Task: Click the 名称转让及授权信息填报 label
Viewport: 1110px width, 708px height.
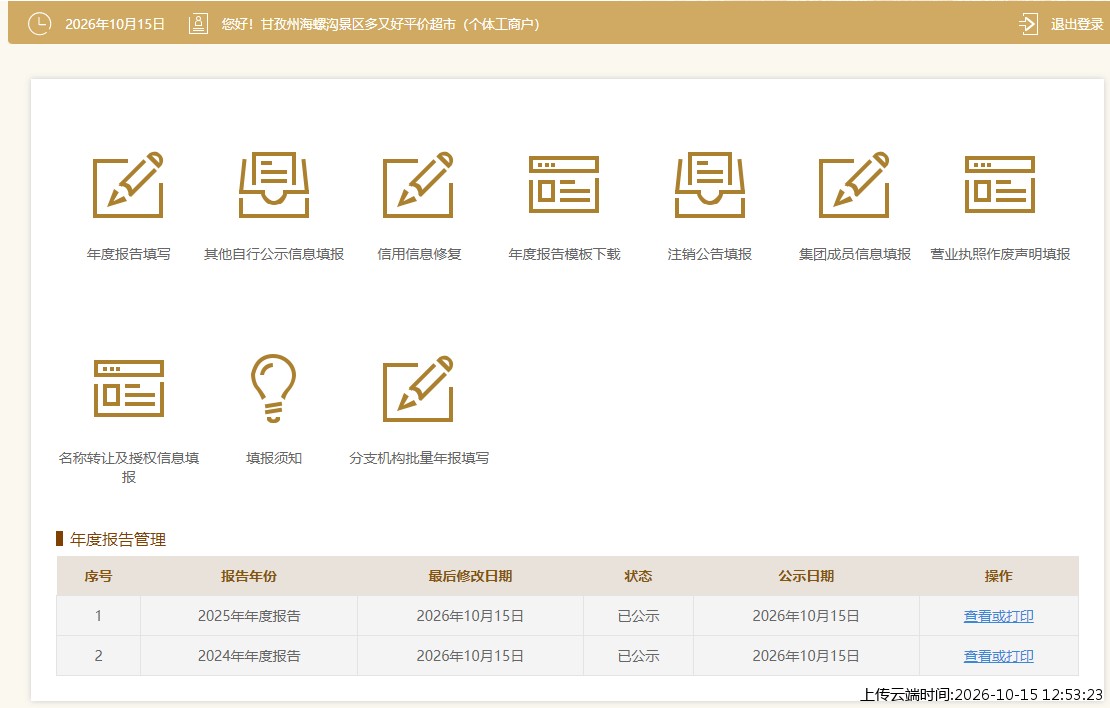Action: (x=128, y=467)
